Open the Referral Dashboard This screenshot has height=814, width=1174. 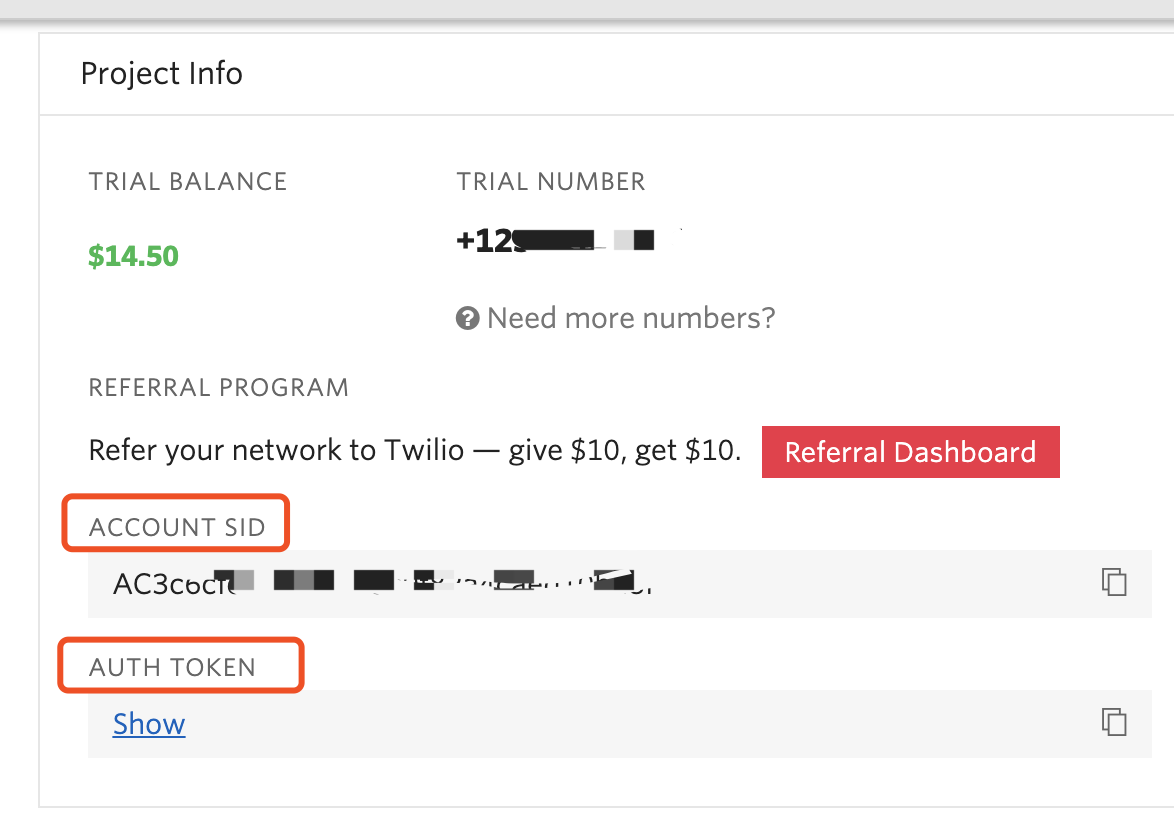click(910, 452)
